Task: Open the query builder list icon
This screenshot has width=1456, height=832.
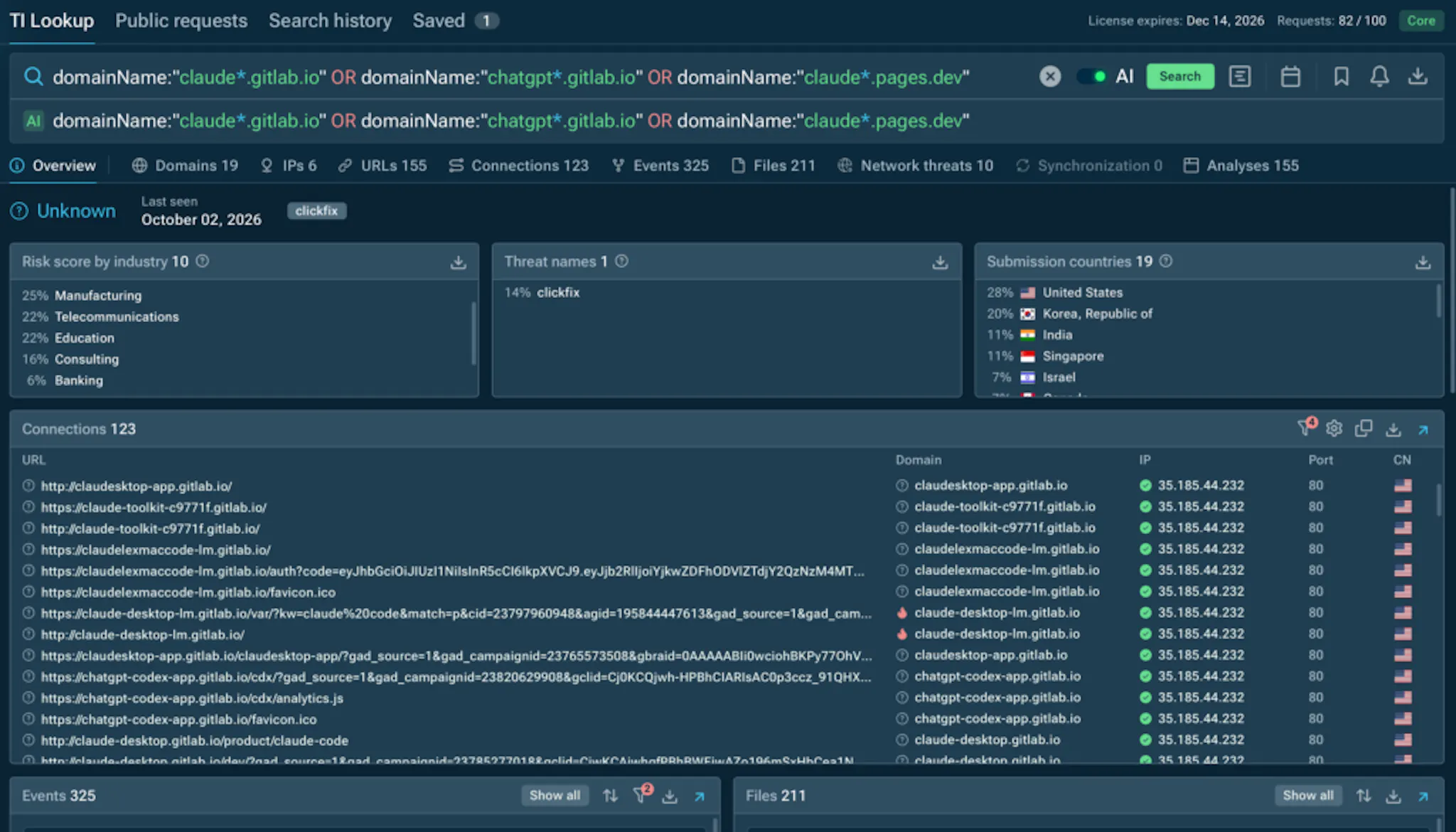Action: [1239, 76]
